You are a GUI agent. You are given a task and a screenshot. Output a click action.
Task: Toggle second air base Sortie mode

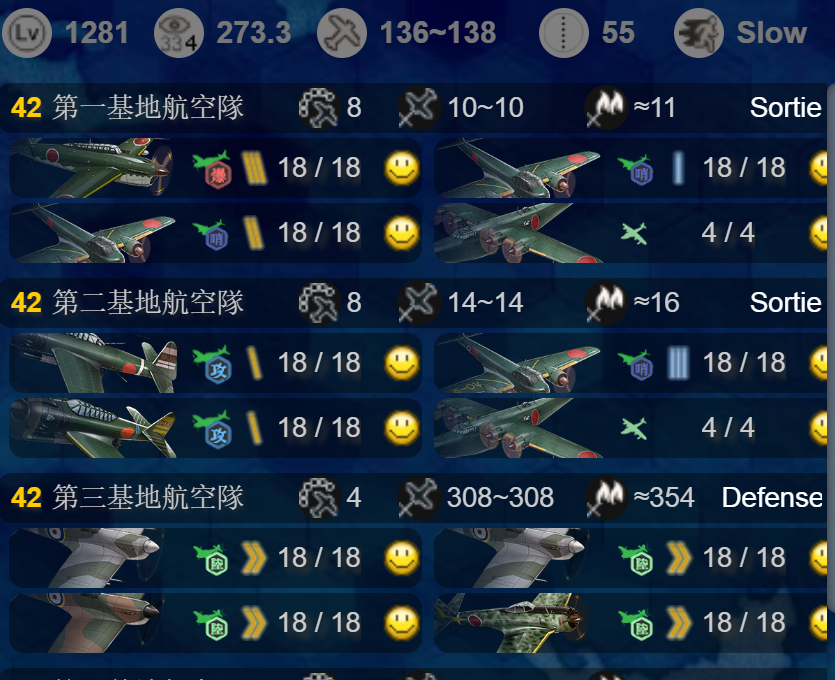click(785, 302)
